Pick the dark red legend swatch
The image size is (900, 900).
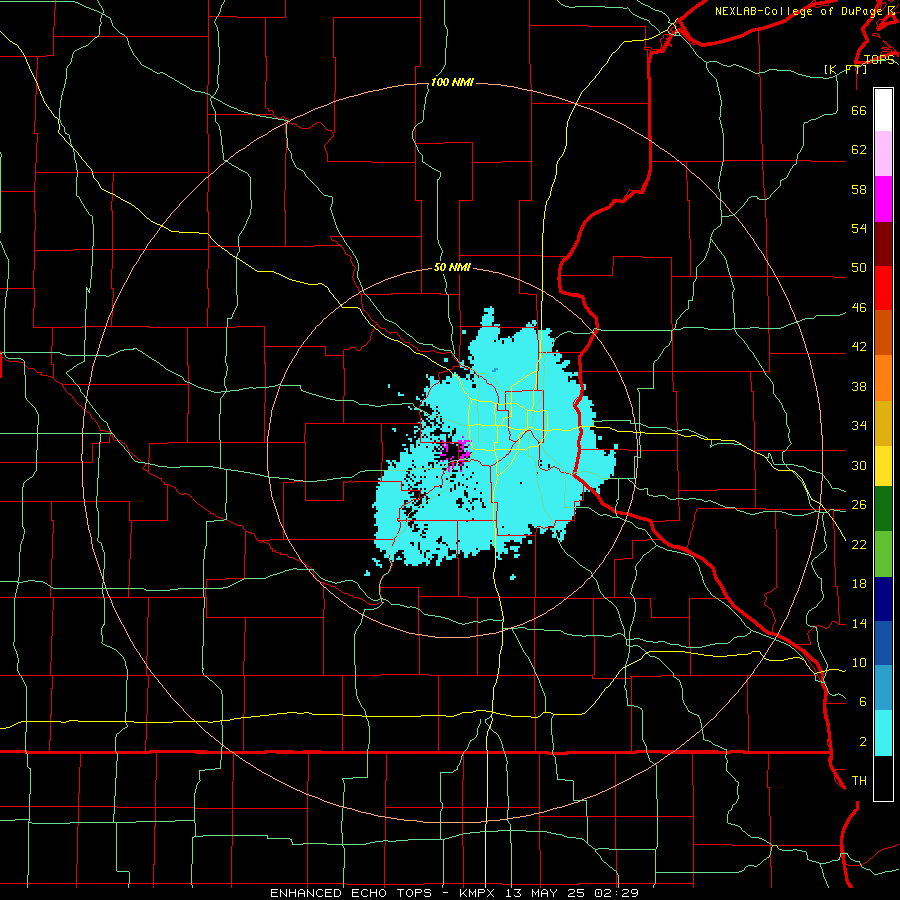[883, 244]
